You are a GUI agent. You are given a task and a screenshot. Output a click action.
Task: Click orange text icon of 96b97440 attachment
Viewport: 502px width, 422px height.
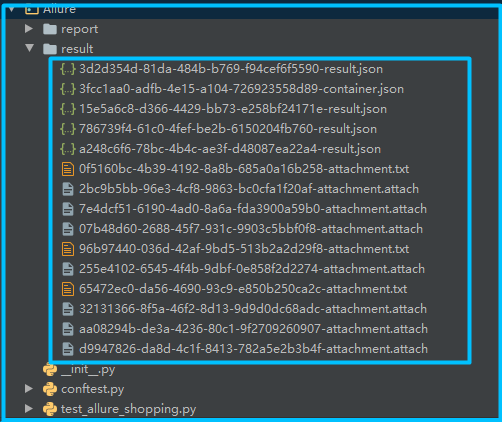coord(68,249)
